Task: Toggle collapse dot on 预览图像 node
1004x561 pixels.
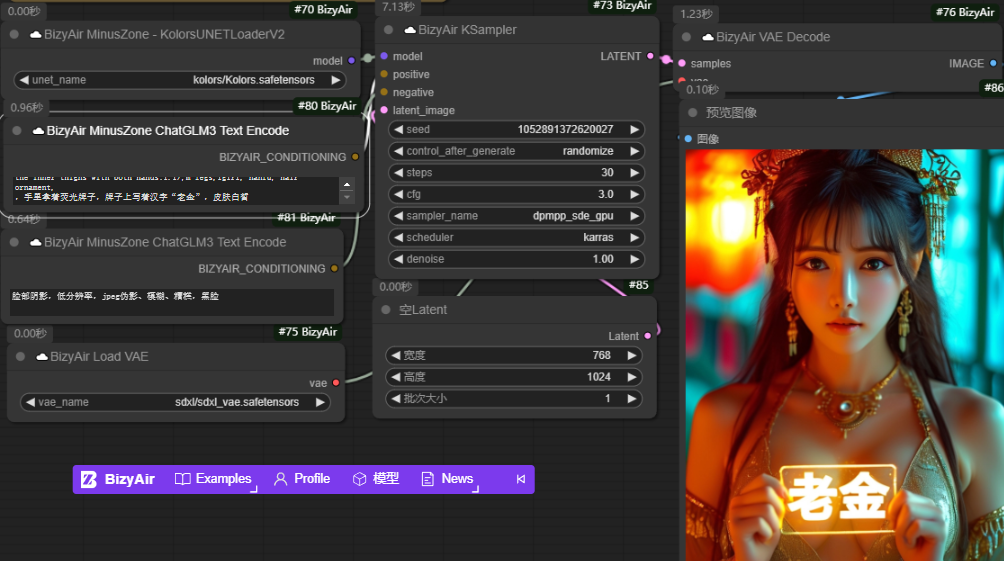Action: 692,113
